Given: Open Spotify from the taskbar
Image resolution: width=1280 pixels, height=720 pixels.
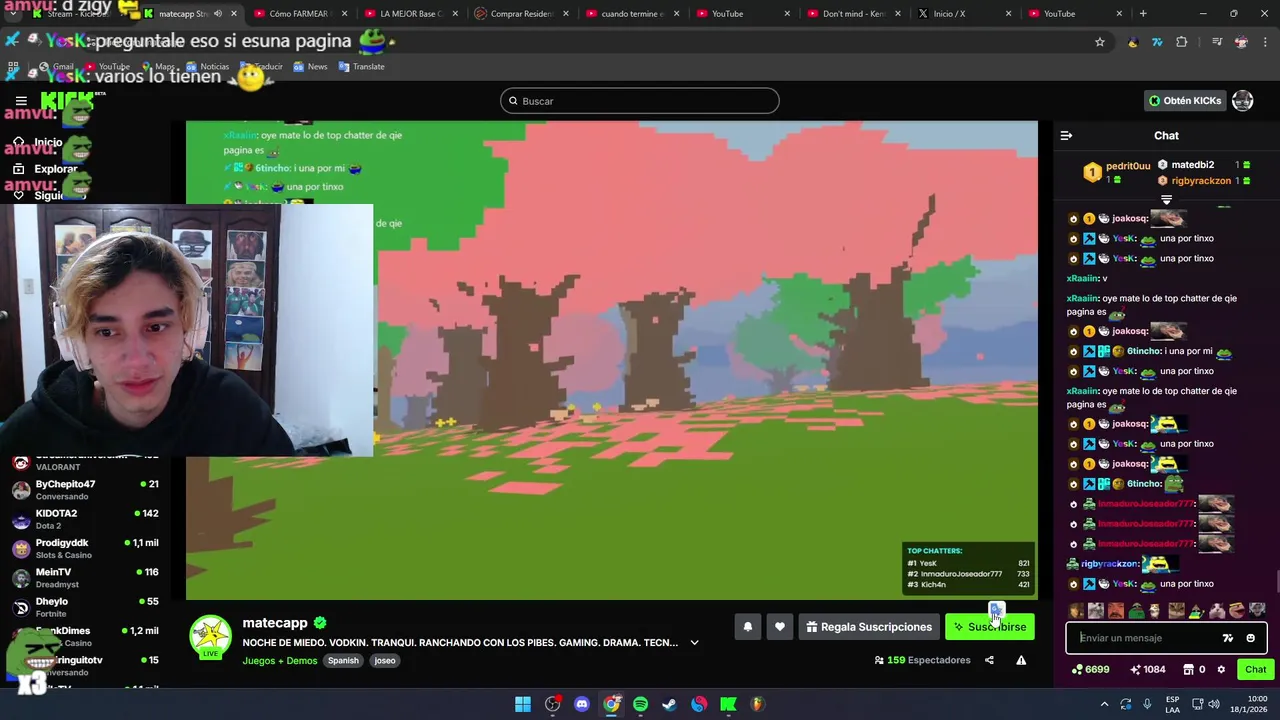Looking at the screenshot, I should click(640, 704).
